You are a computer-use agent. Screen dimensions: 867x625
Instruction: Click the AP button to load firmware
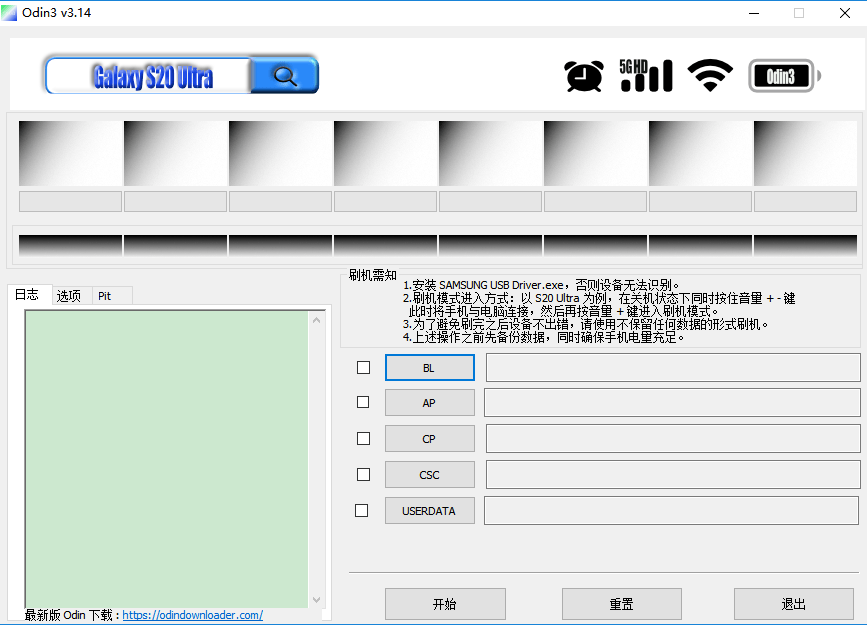point(429,402)
